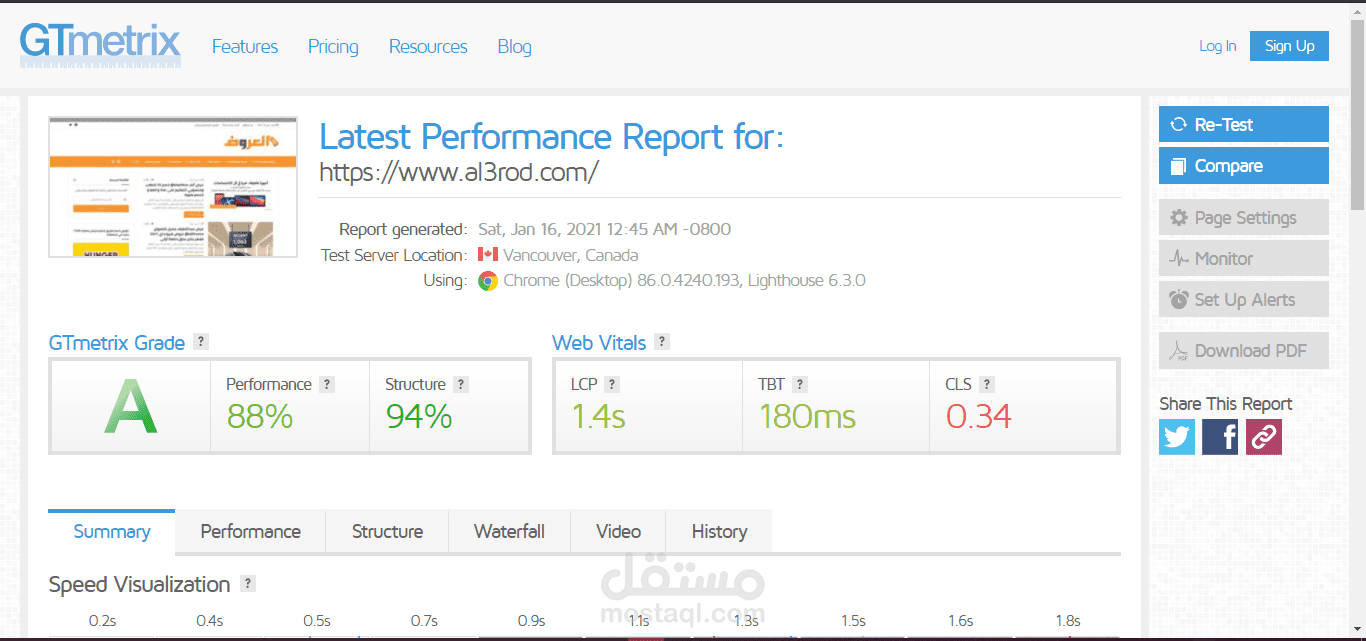Click 0.2s timeline label
This screenshot has width=1366, height=641.
[102, 621]
